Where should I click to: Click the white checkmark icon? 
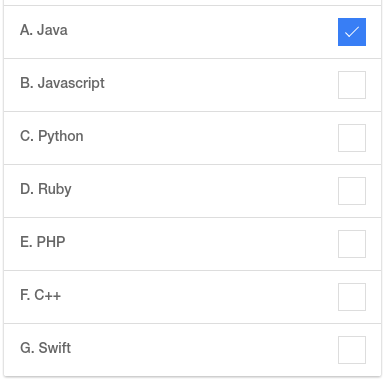pos(352,32)
